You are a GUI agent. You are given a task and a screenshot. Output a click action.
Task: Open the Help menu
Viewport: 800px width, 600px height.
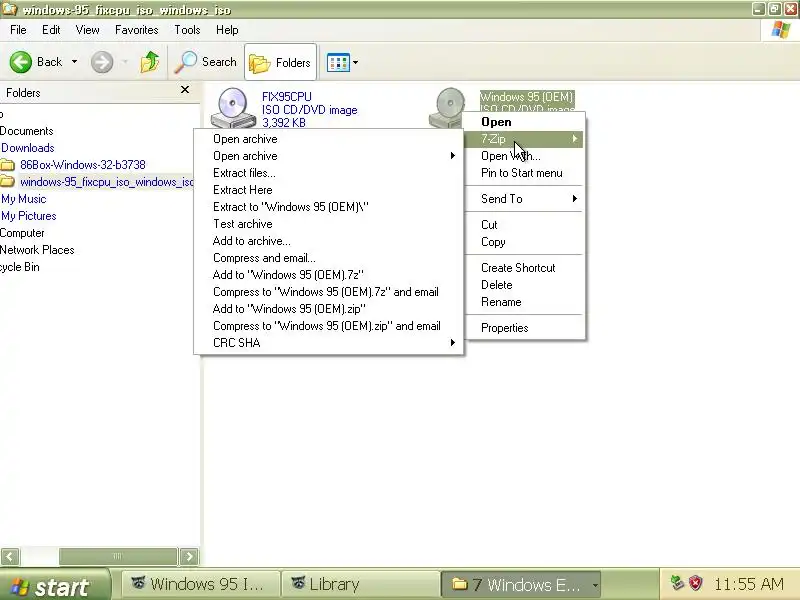(x=227, y=30)
